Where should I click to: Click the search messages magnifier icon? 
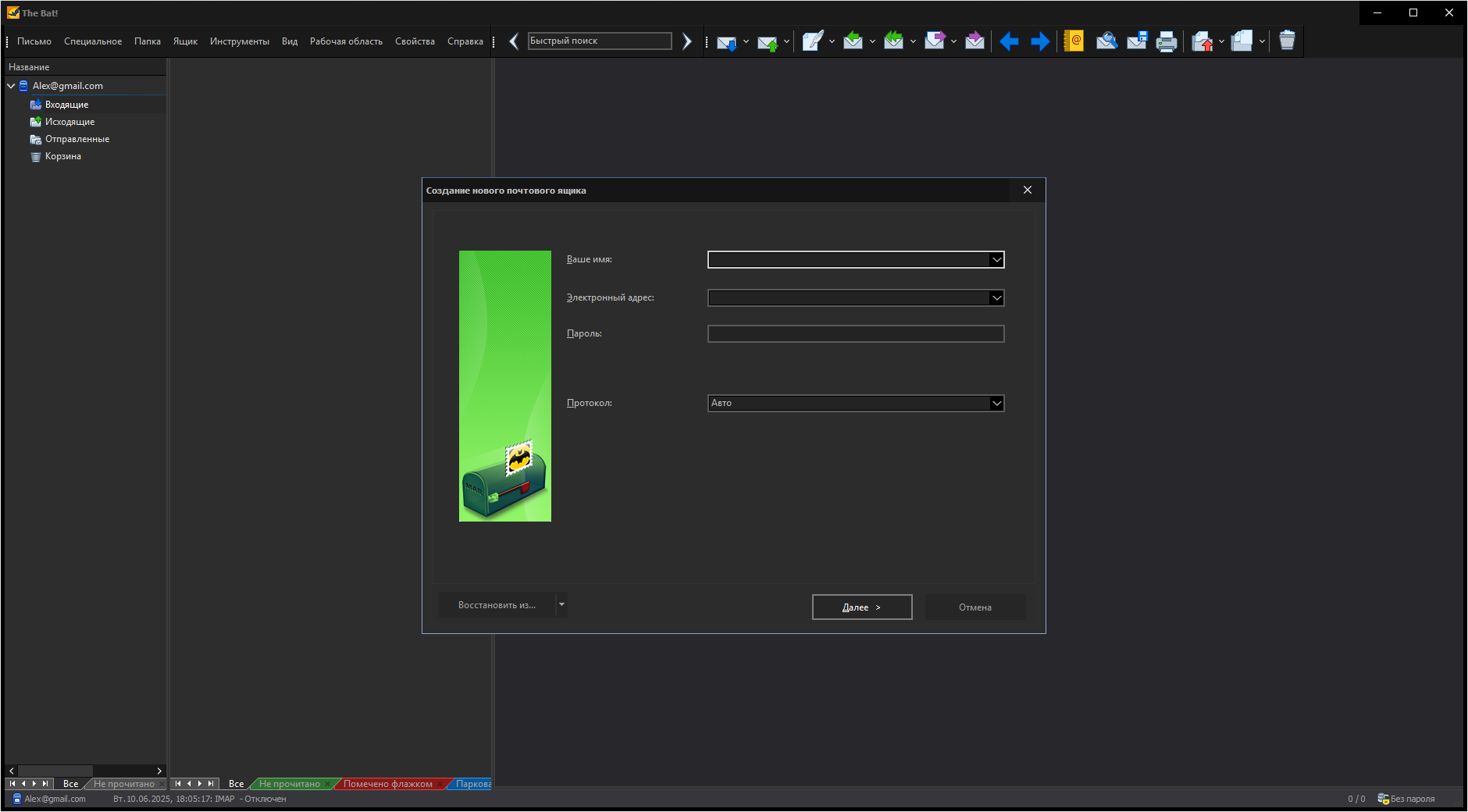point(1106,41)
